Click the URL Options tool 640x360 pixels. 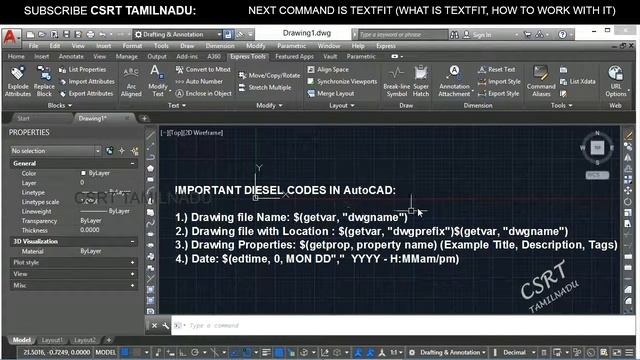(x=616, y=81)
